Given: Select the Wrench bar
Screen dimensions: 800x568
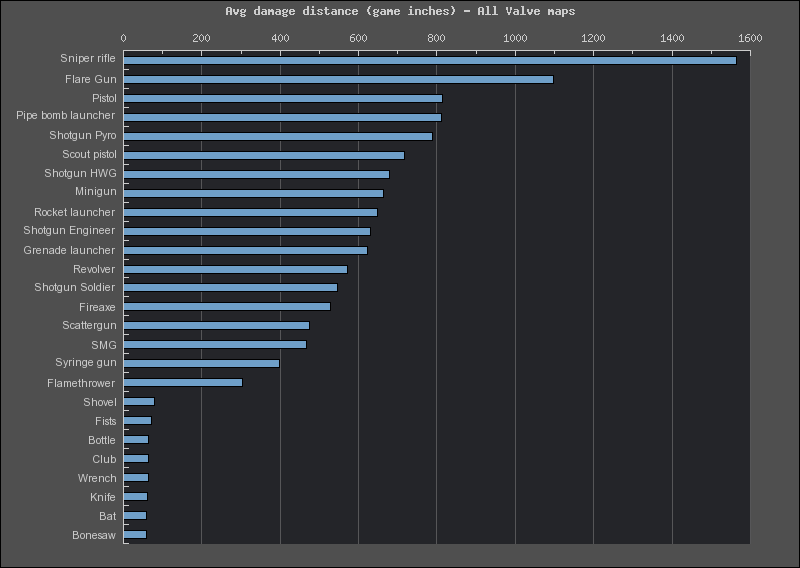Looking at the screenshot, I should click(136, 478).
